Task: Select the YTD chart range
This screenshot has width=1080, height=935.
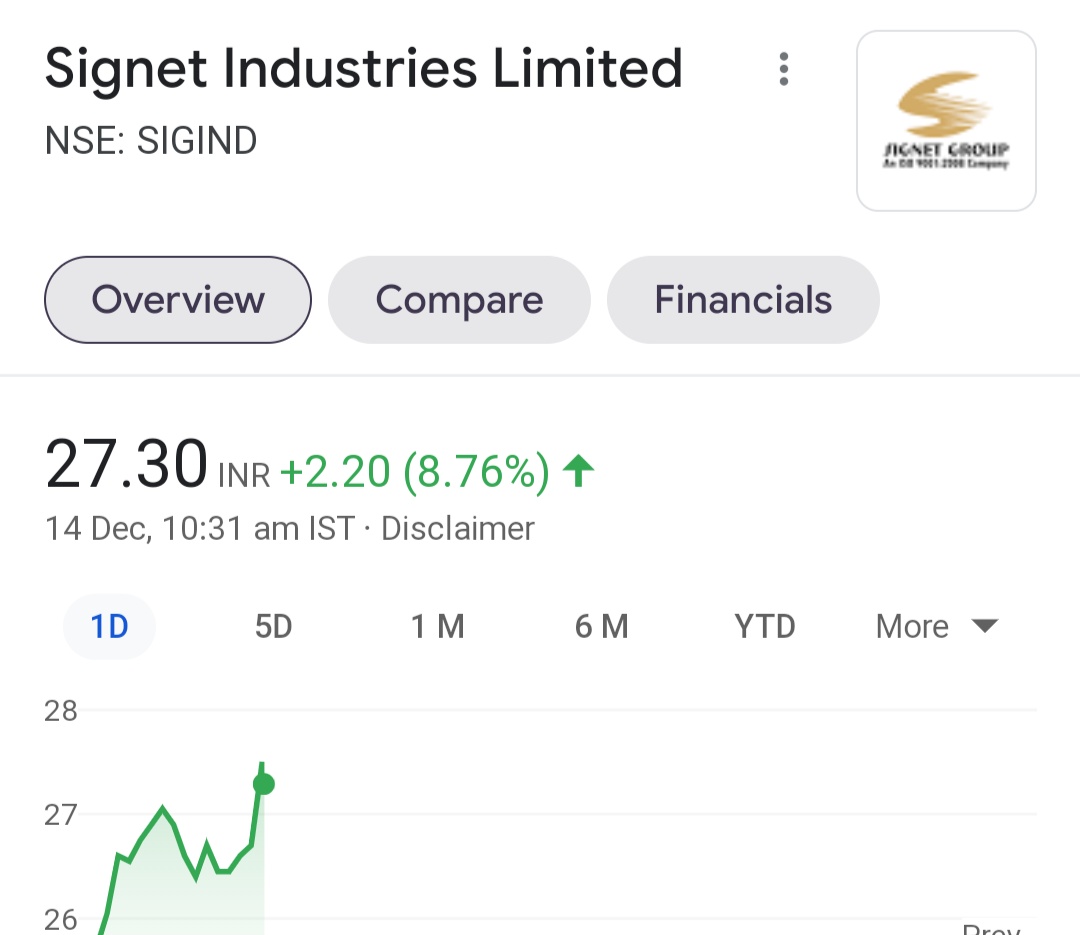Action: point(765,626)
